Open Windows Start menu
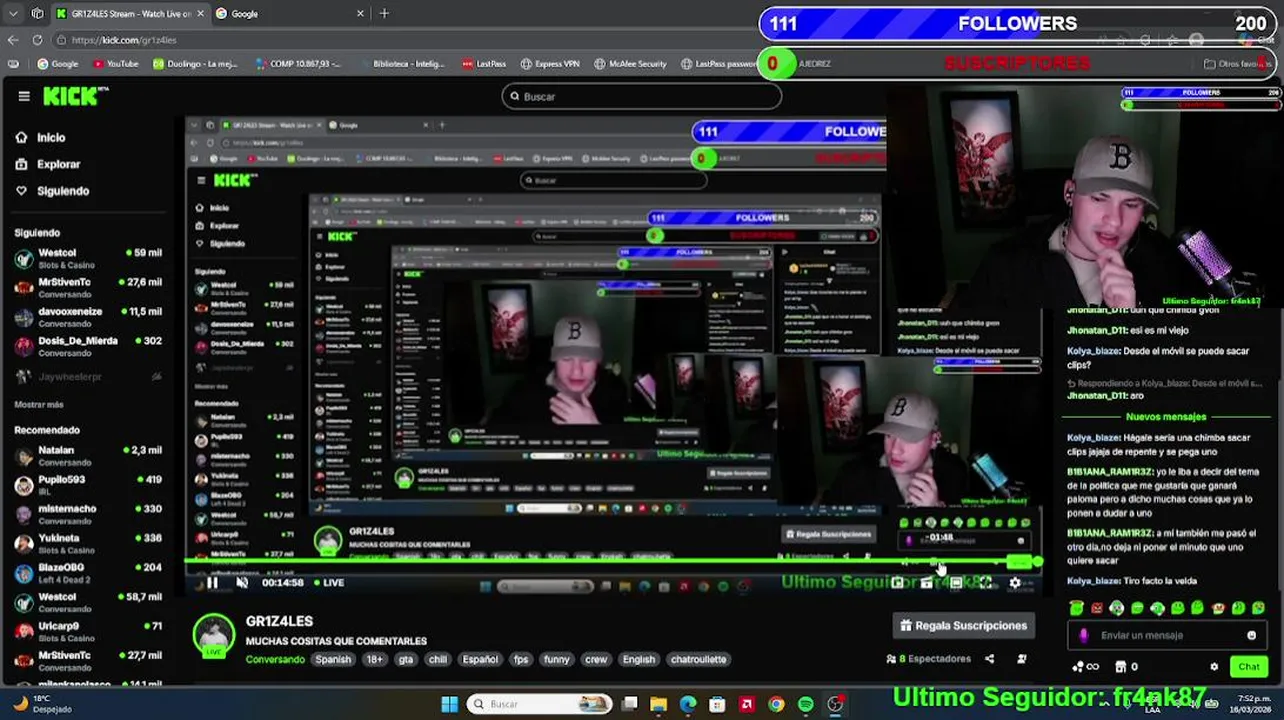Screen dimensions: 1284x720 click(x=449, y=704)
